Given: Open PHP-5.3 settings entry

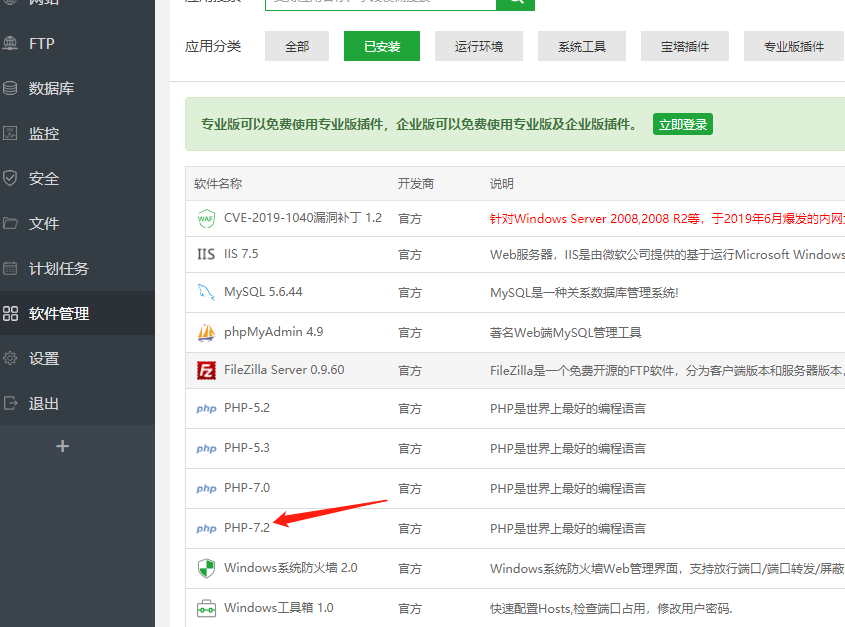Looking at the screenshot, I should click(247, 447).
